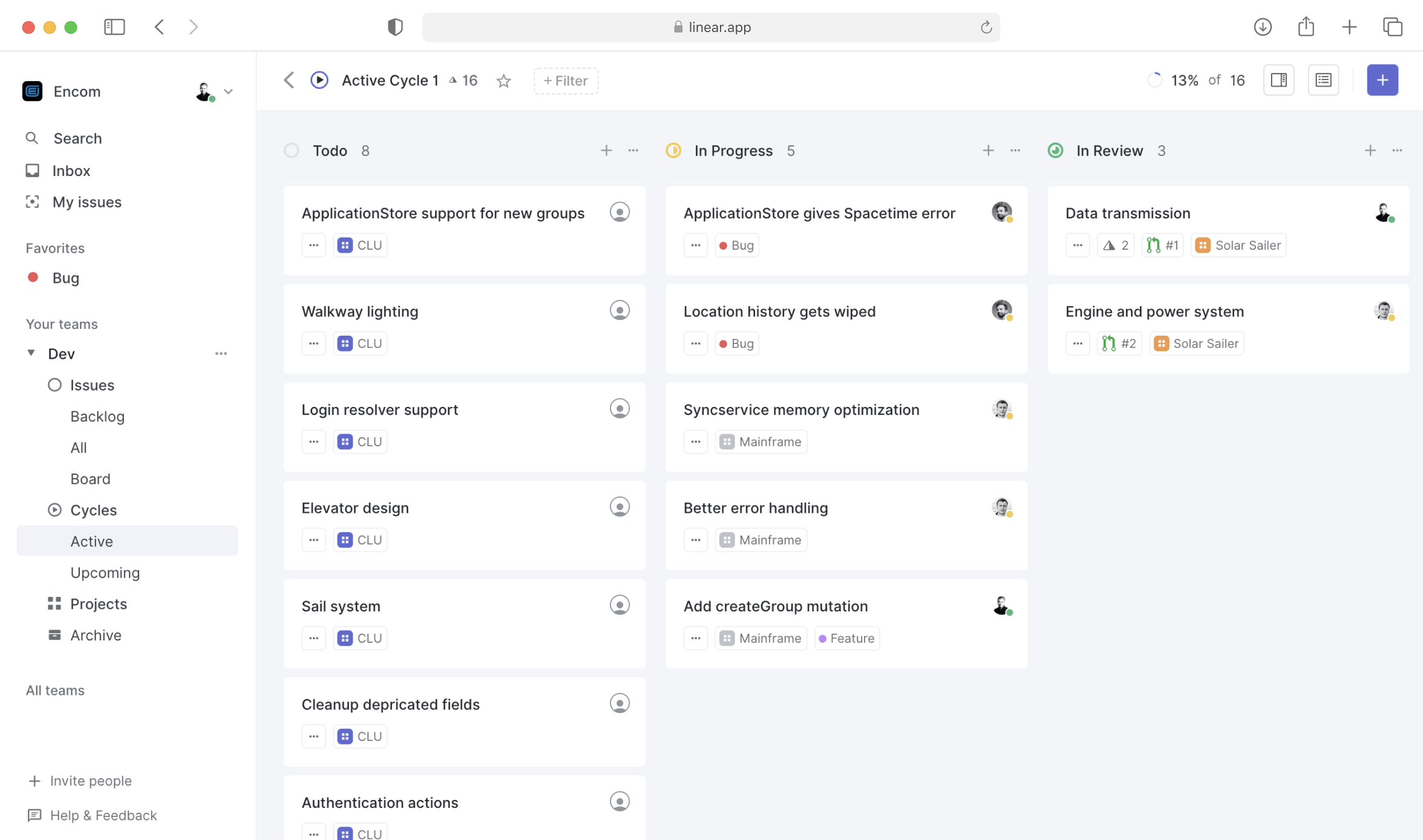Click Mainframe project on Syncservice memory optimization
Viewport: 1423px width, 840px height.
click(761, 442)
